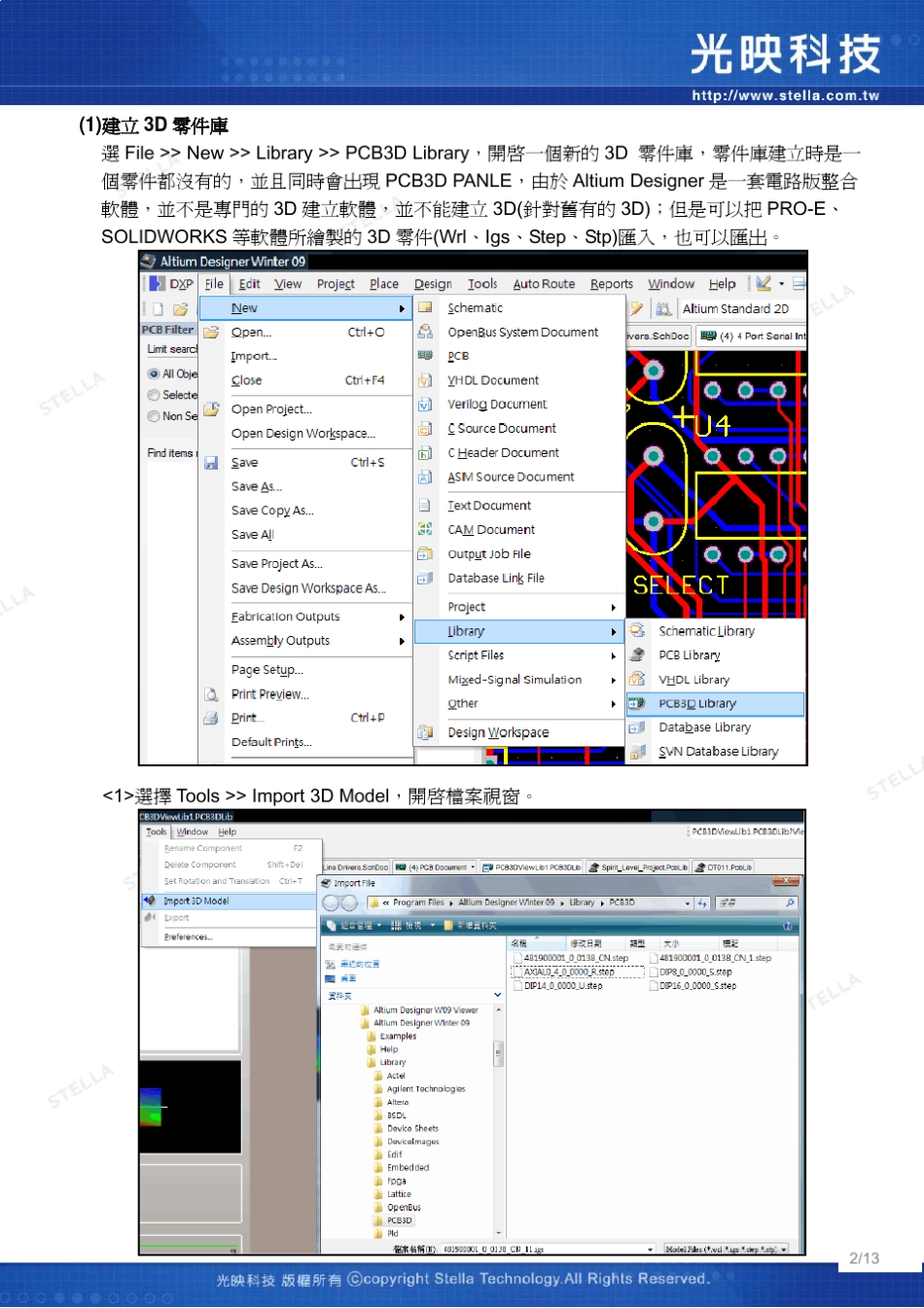
Task: Choose Save Project As in File menu
Action: [276, 564]
